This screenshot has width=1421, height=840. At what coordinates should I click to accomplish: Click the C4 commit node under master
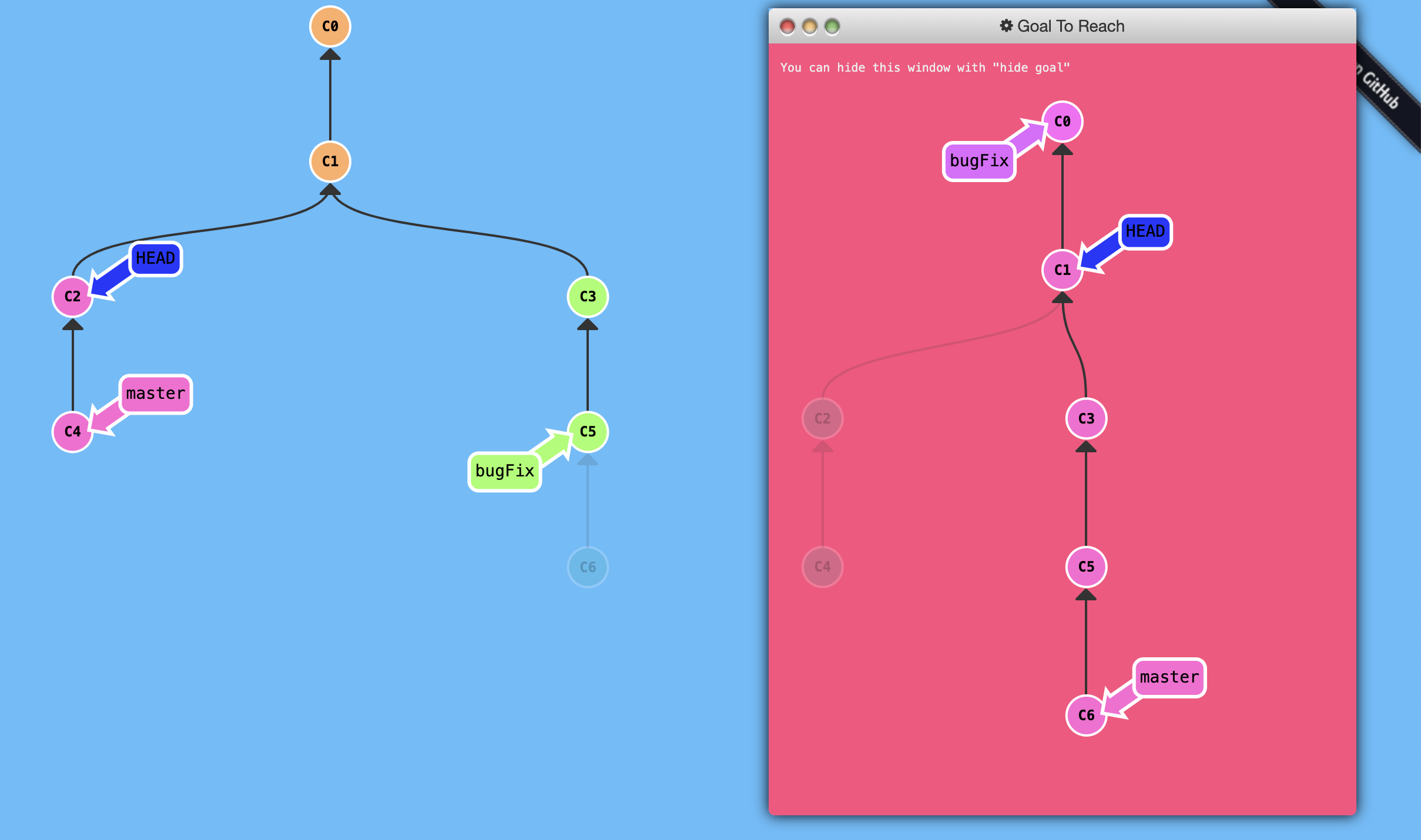[72, 431]
